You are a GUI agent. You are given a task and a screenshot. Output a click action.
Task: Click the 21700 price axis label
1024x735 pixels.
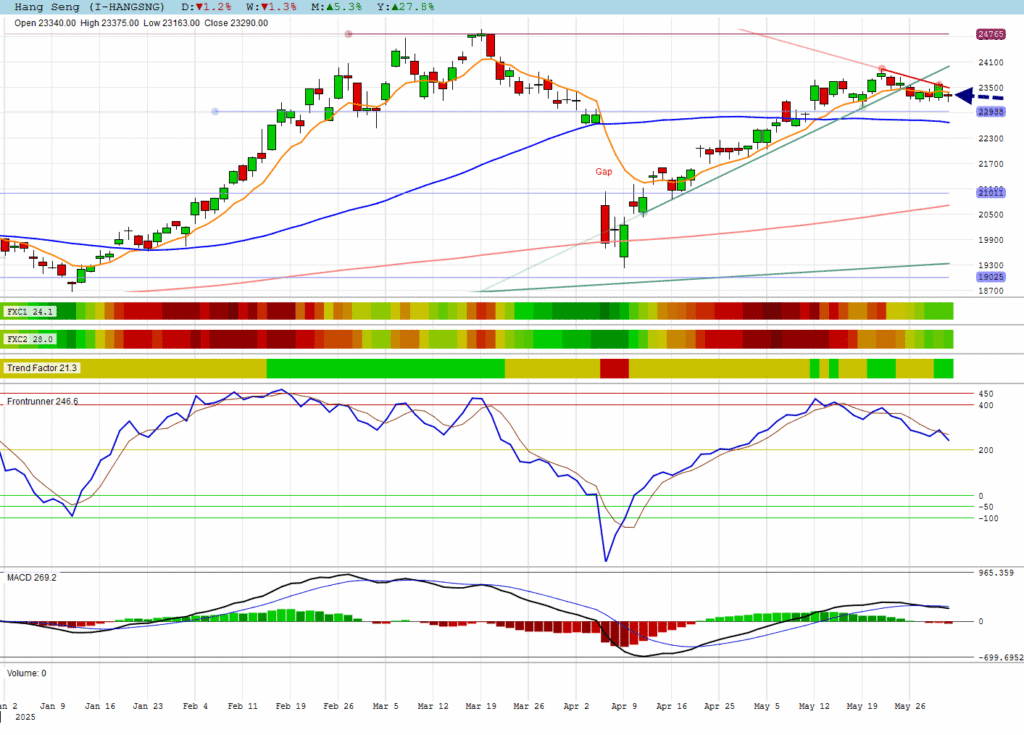991,164
